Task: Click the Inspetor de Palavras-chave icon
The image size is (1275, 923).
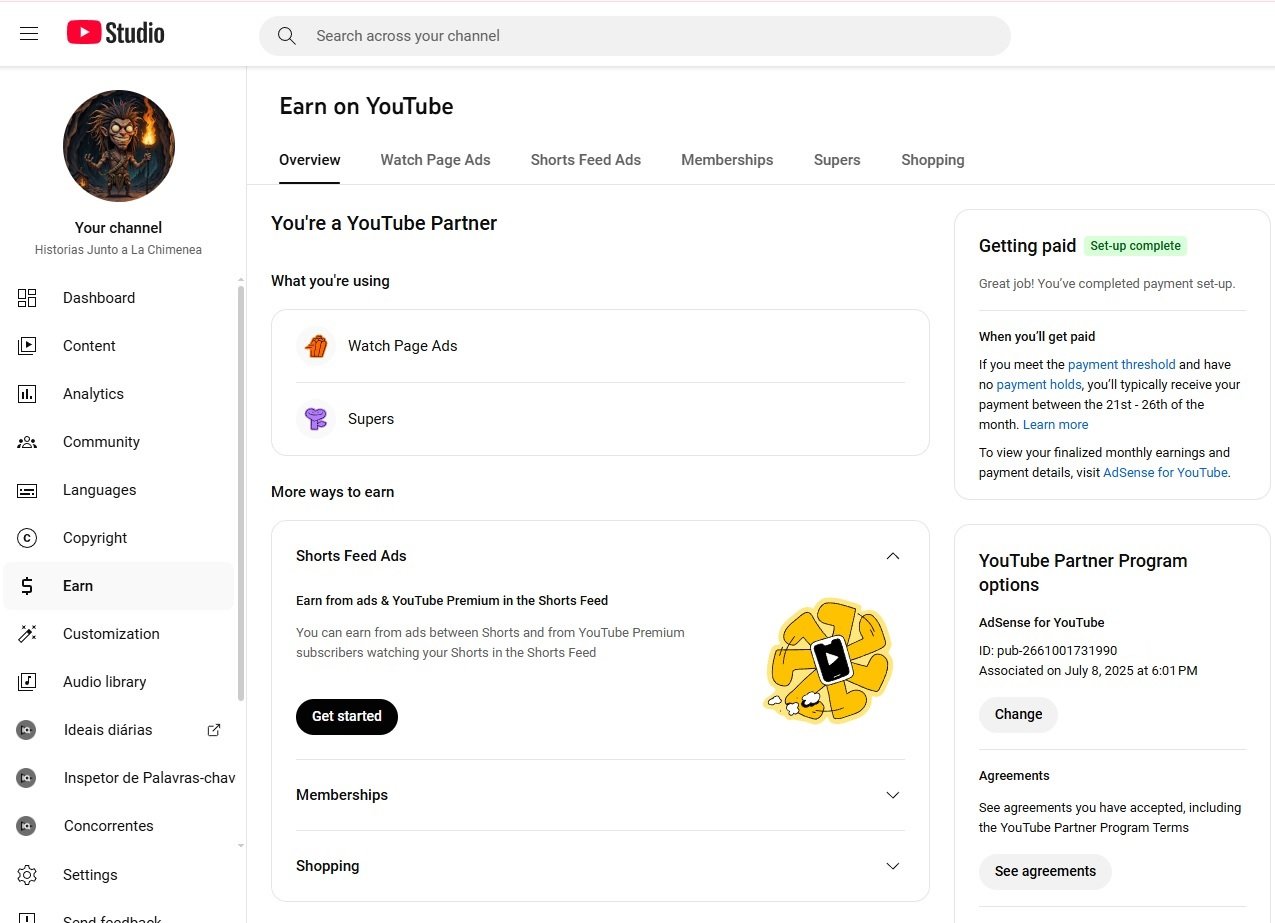Action: (26, 778)
